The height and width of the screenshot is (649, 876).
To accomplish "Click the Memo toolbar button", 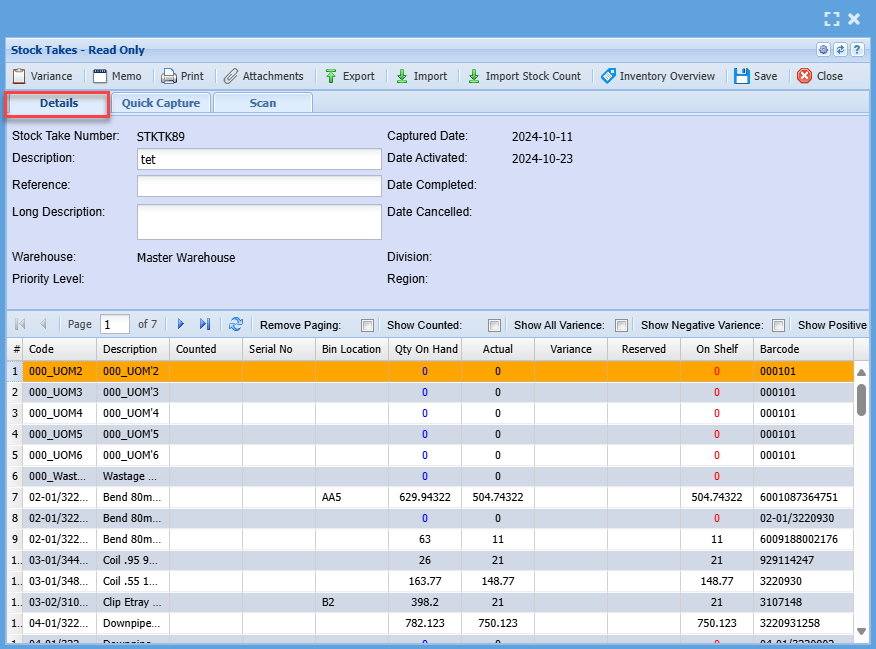I will coord(116,76).
